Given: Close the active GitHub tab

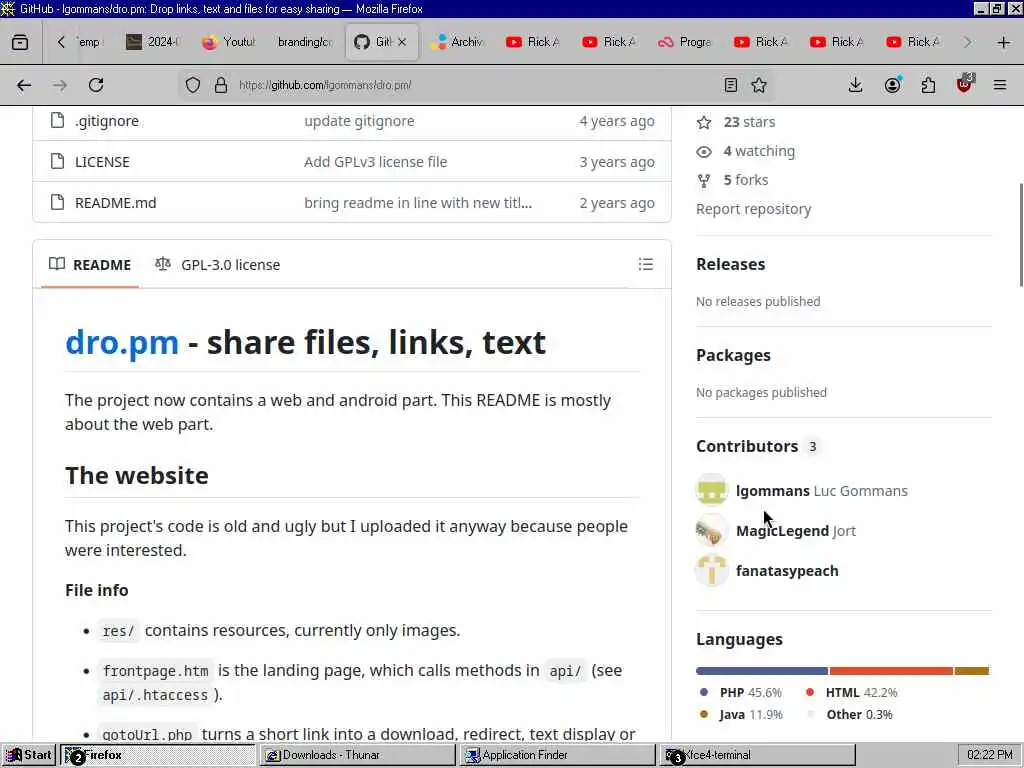Looking at the screenshot, I should (402, 42).
